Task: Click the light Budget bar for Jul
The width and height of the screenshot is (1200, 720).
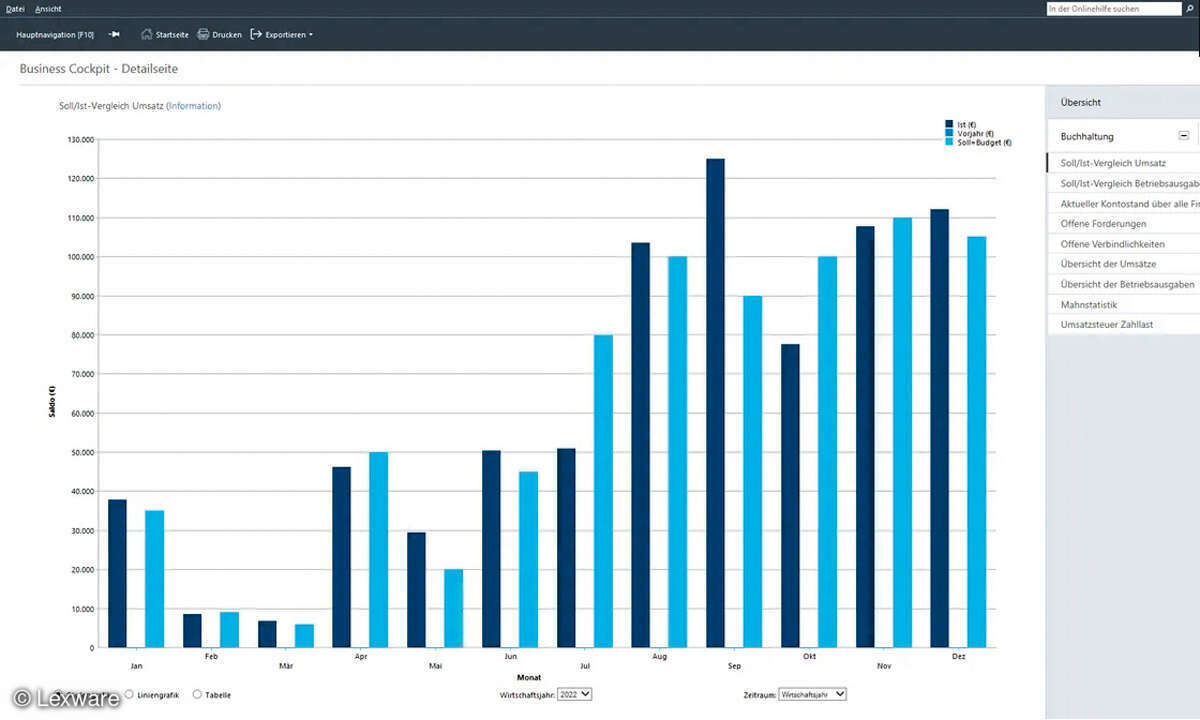Action: [603, 491]
